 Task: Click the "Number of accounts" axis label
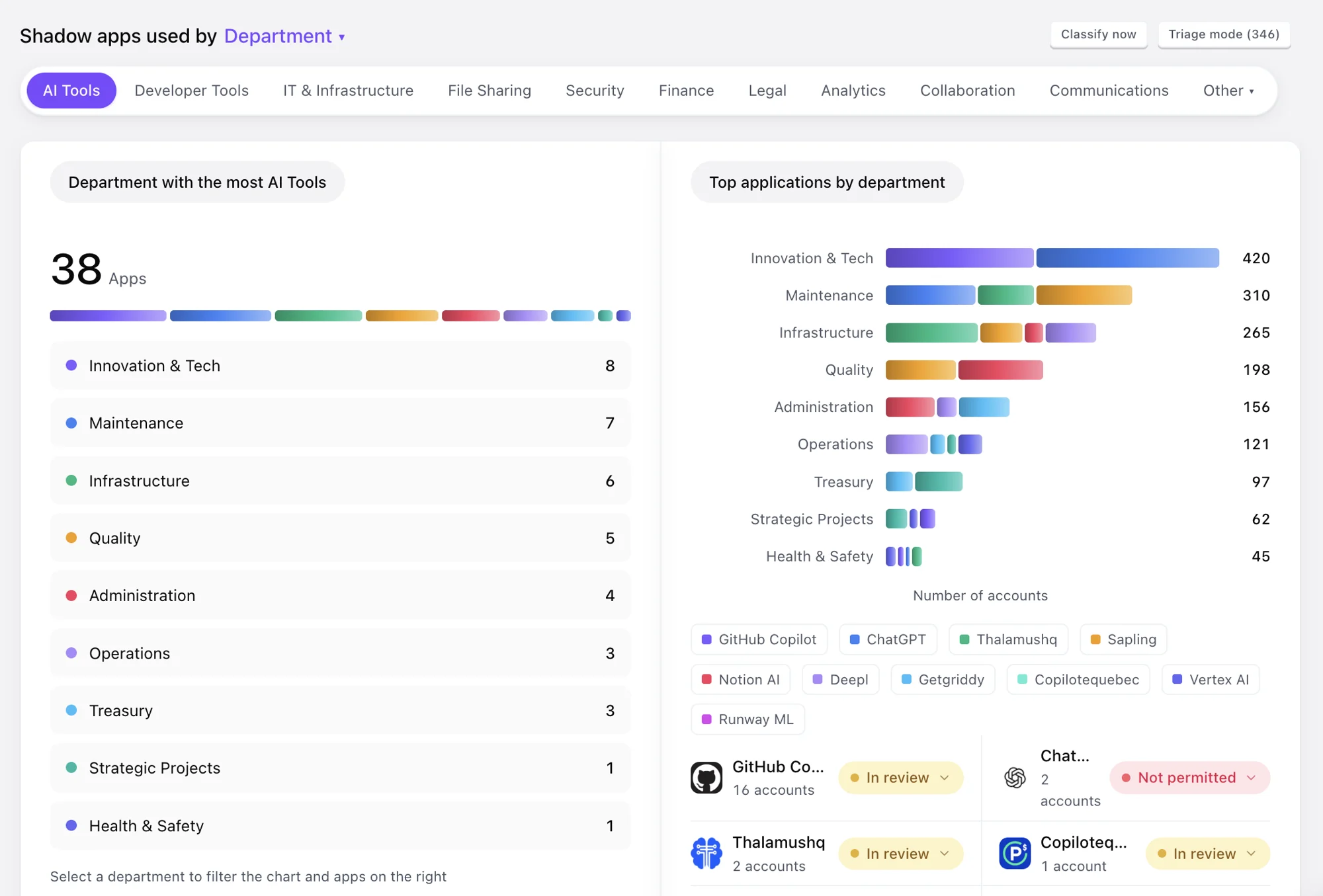tap(980, 596)
